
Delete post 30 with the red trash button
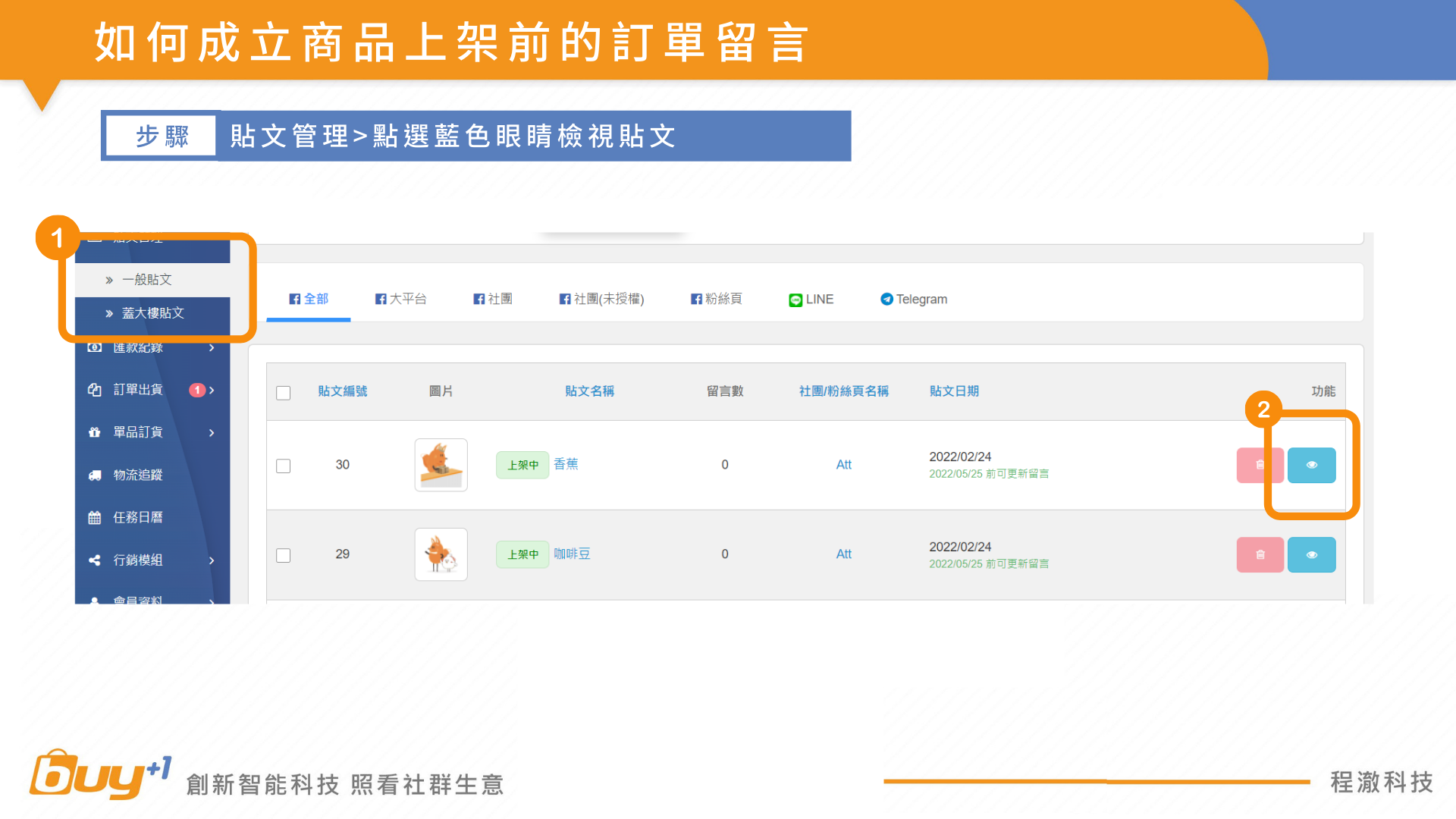(x=1259, y=465)
